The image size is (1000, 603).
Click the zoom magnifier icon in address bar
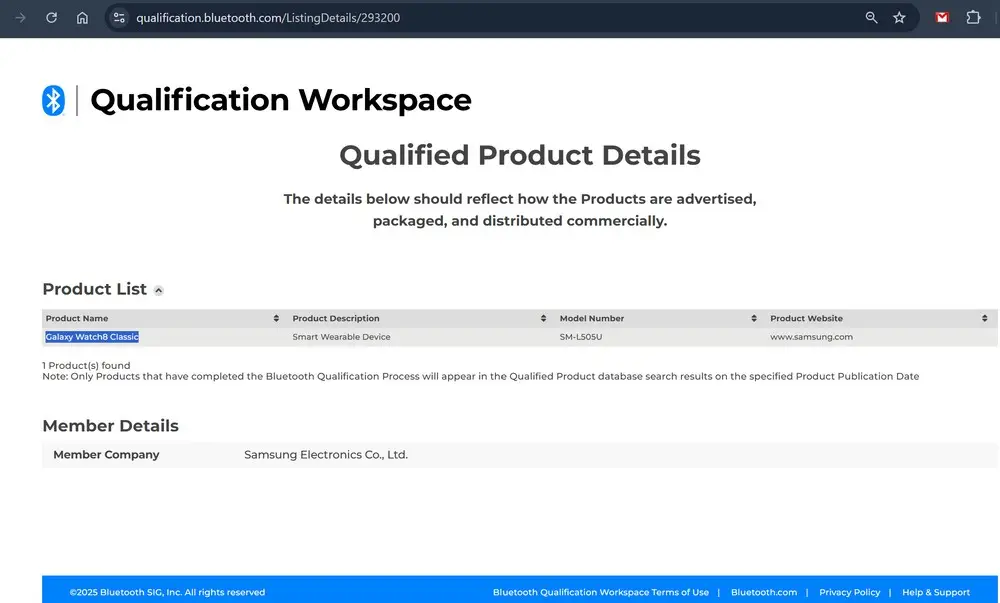[x=871, y=18]
